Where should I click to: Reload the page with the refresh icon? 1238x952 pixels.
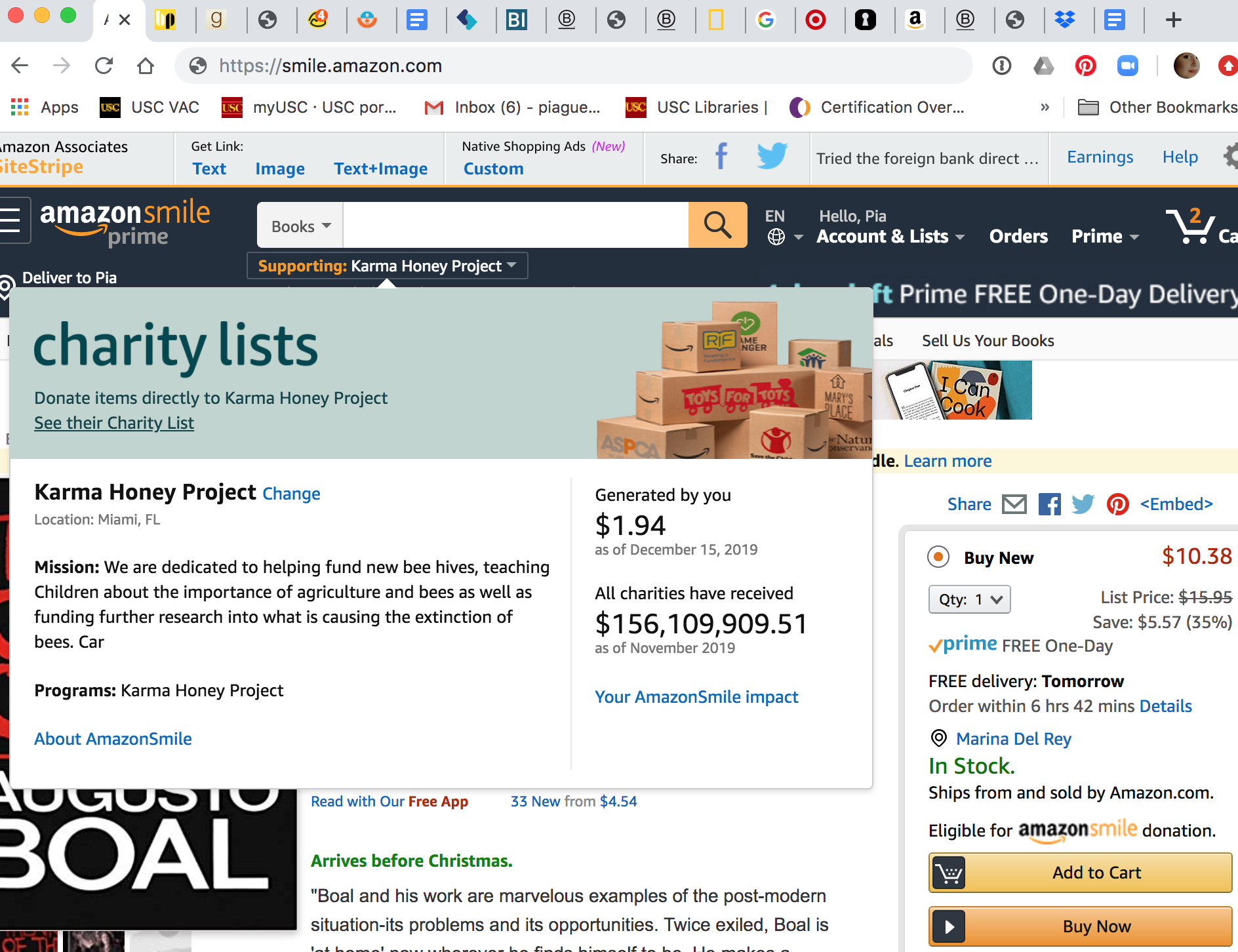pyautogui.click(x=104, y=66)
